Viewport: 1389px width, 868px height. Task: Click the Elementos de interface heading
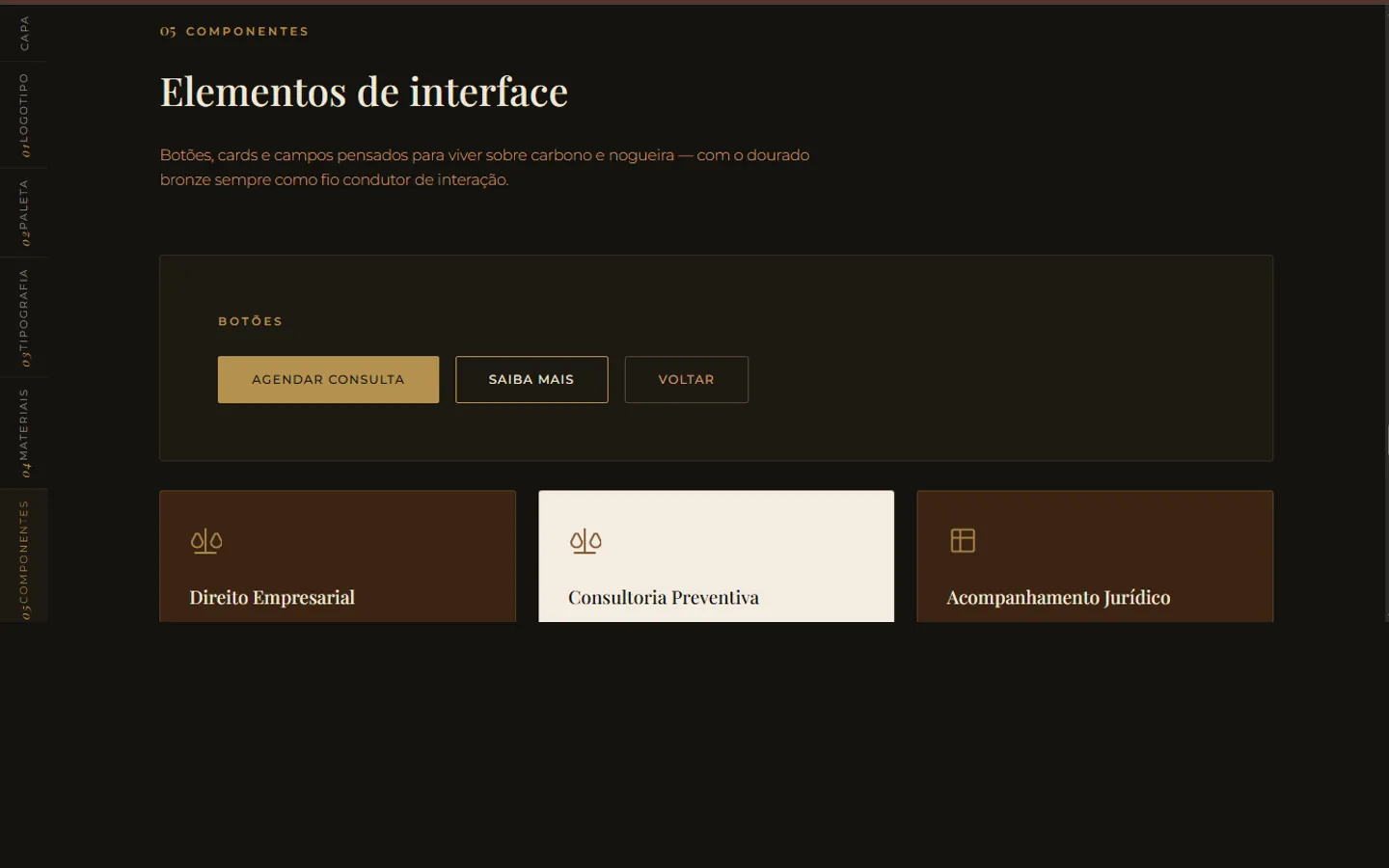[364, 92]
